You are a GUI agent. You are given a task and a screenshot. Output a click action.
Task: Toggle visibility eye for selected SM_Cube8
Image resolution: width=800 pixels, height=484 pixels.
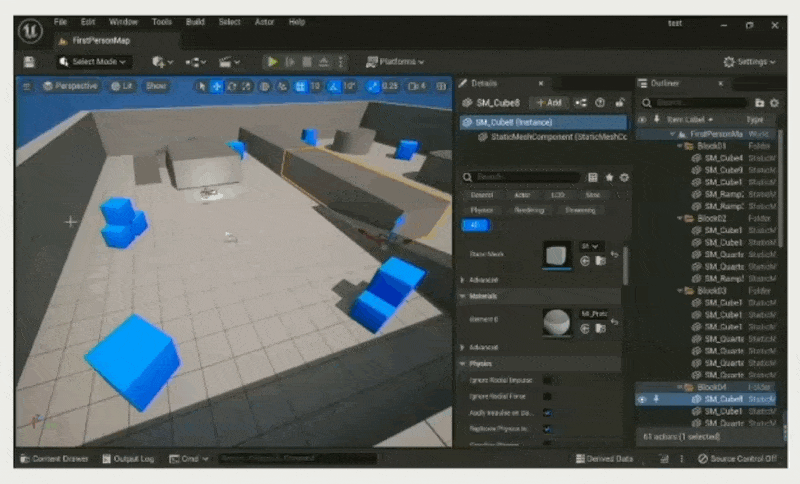(642, 400)
